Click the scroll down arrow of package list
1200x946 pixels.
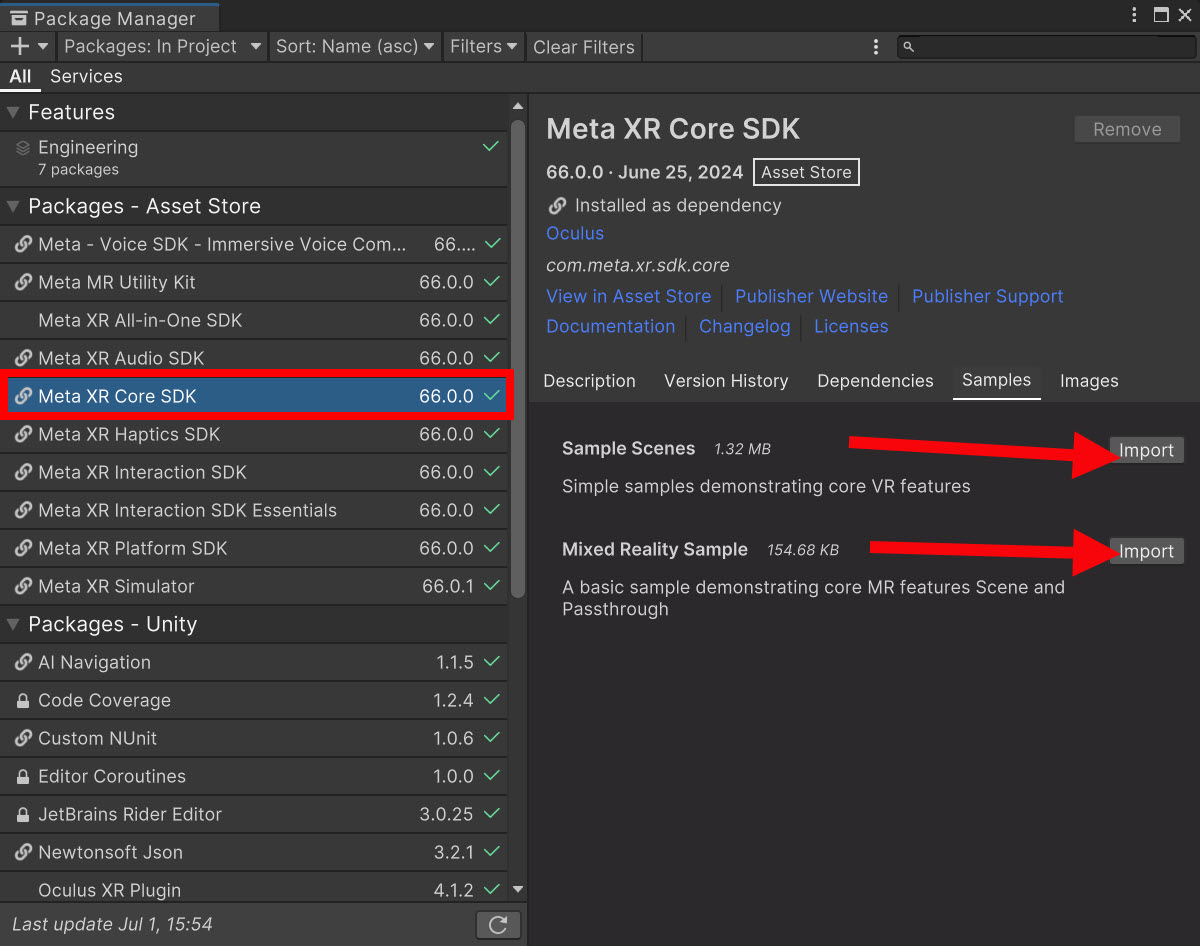point(518,889)
